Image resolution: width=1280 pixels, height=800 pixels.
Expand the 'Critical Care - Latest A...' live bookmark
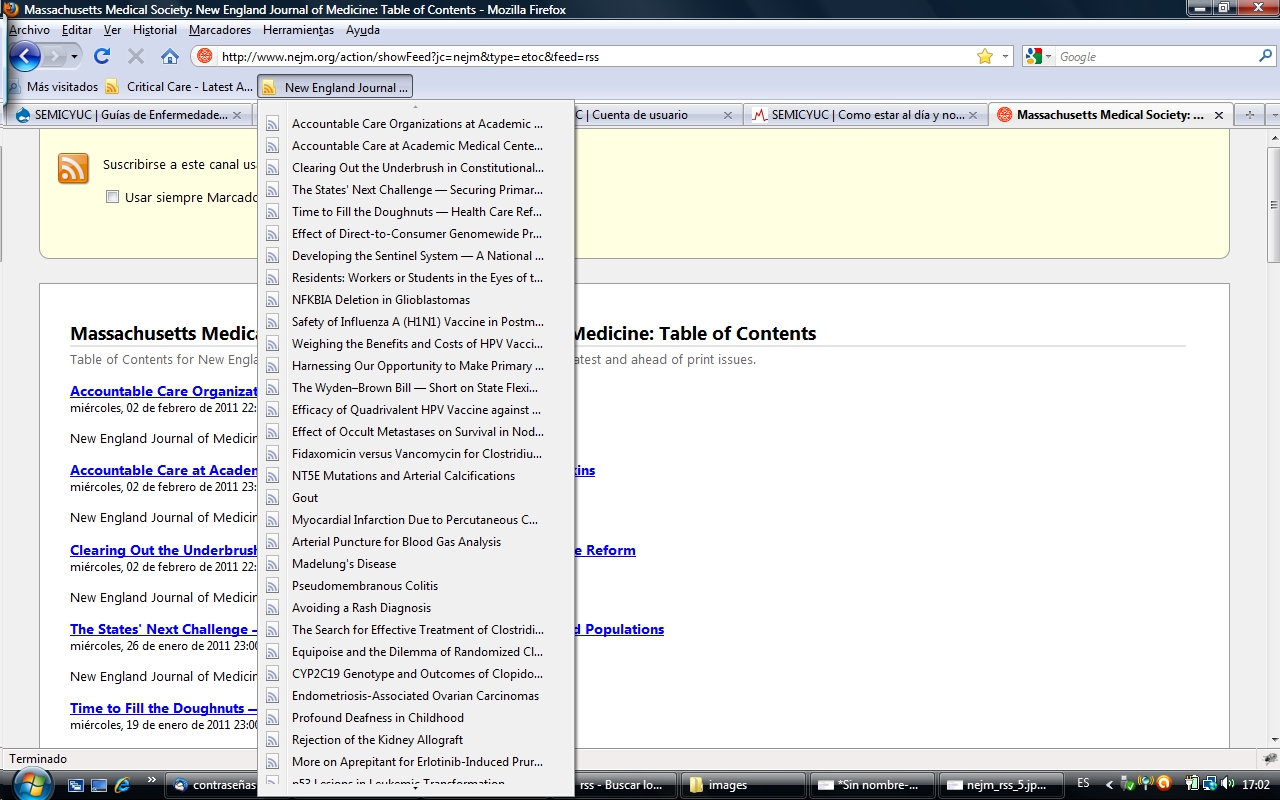click(x=180, y=87)
